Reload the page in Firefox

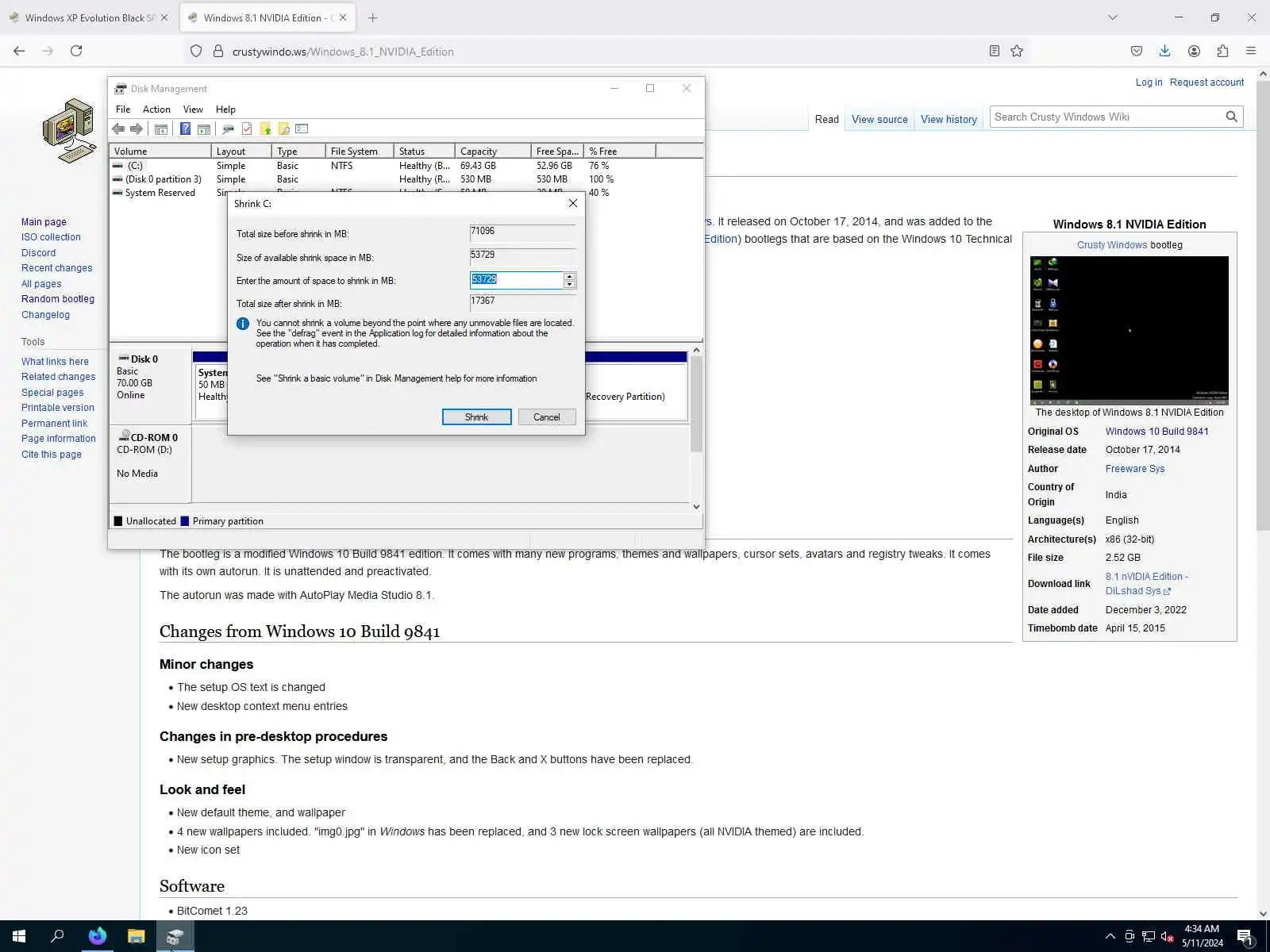click(x=76, y=51)
